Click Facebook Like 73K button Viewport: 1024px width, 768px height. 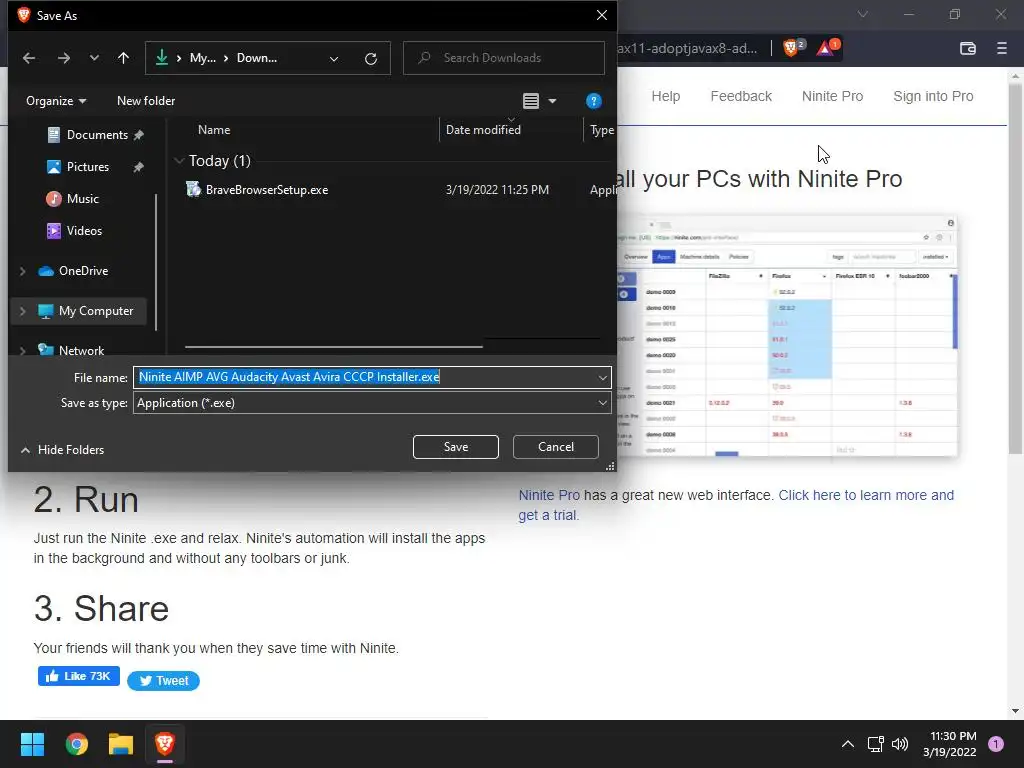[x=78, y=677]
